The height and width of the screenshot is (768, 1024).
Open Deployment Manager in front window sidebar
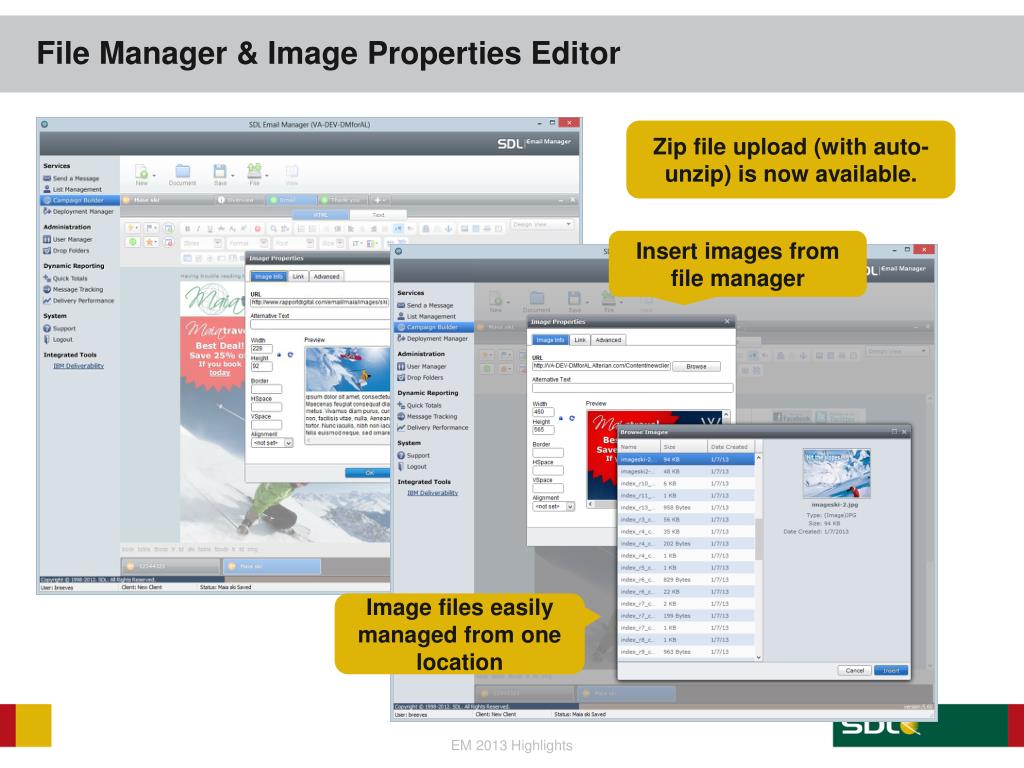coord(432,339)
